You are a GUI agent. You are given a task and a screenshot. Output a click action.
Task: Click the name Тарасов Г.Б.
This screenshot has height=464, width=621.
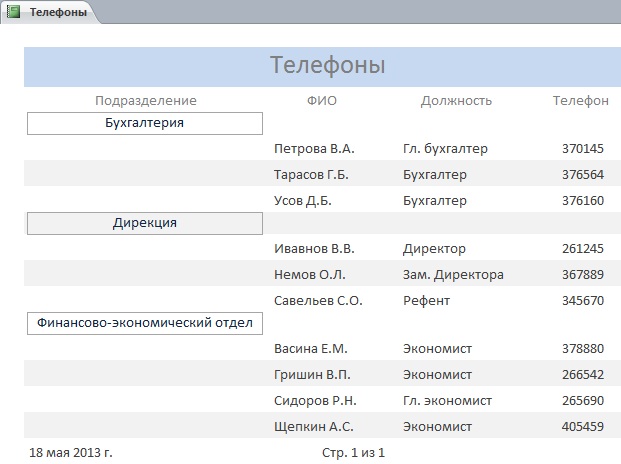coord(311,175)
